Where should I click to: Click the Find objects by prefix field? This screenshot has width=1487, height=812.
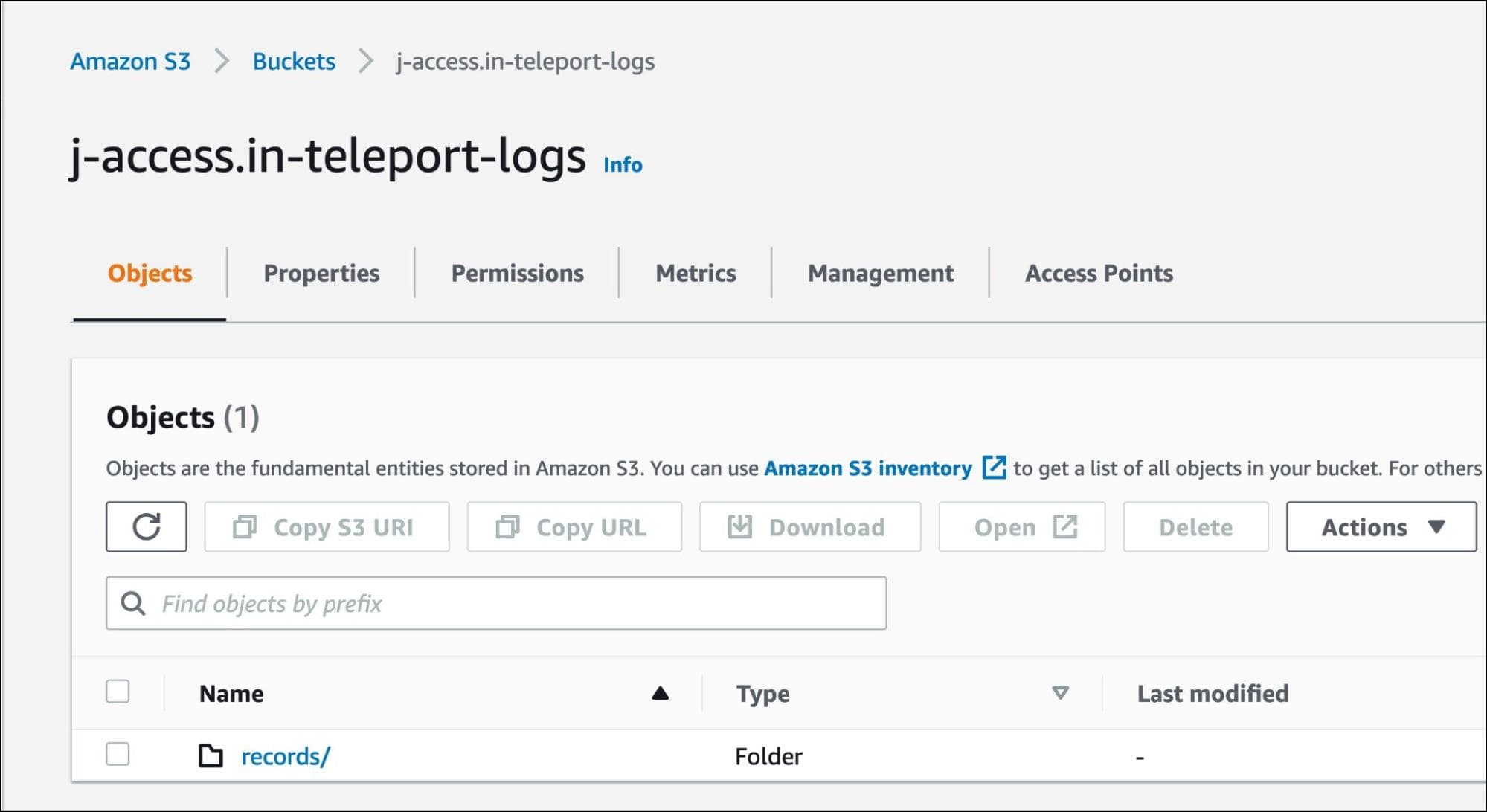coord(498,604)
